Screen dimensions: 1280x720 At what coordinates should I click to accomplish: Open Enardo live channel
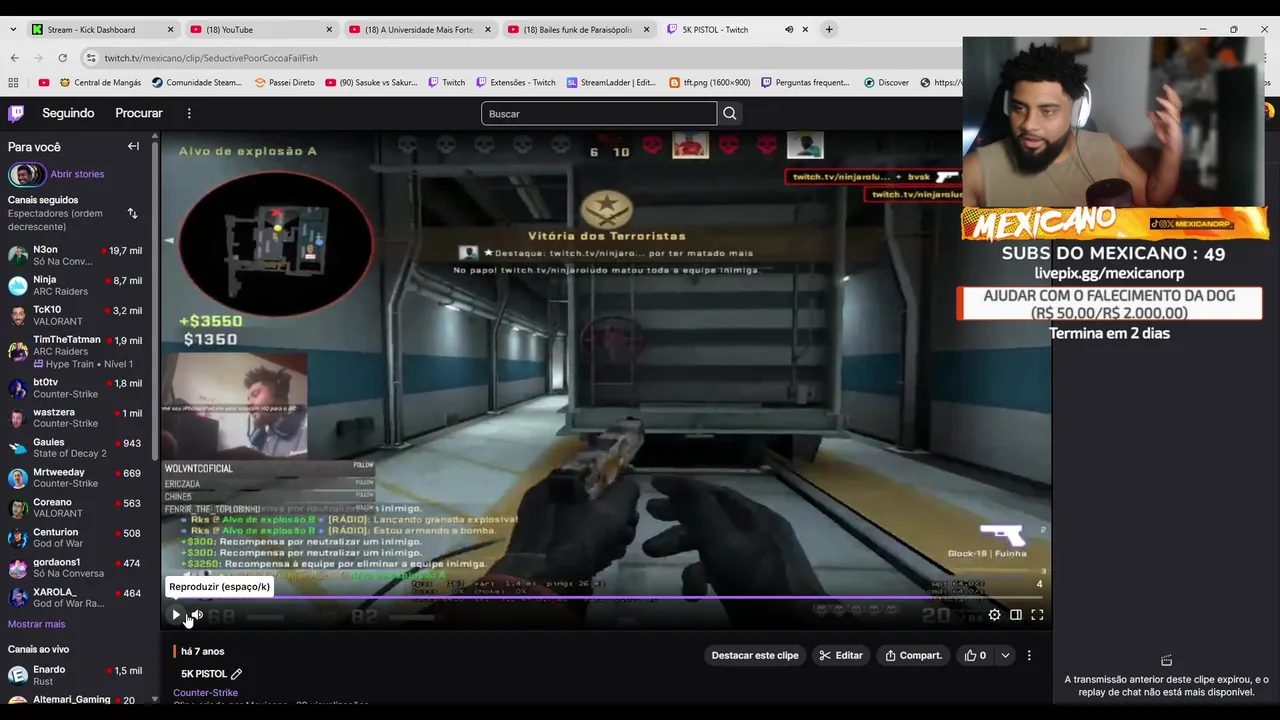75,675
